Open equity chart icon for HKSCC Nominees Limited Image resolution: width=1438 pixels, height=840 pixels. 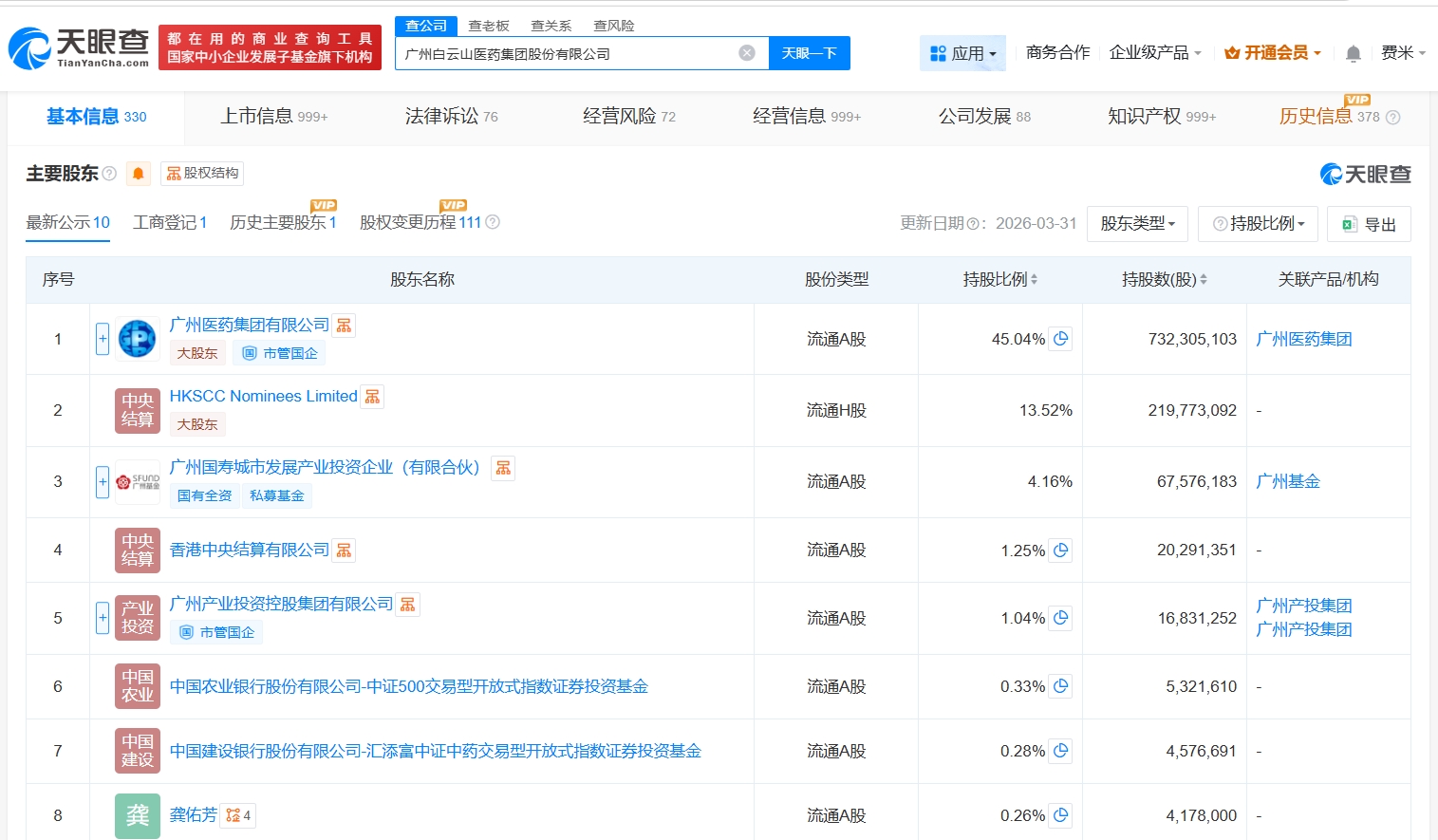[373, 397]
